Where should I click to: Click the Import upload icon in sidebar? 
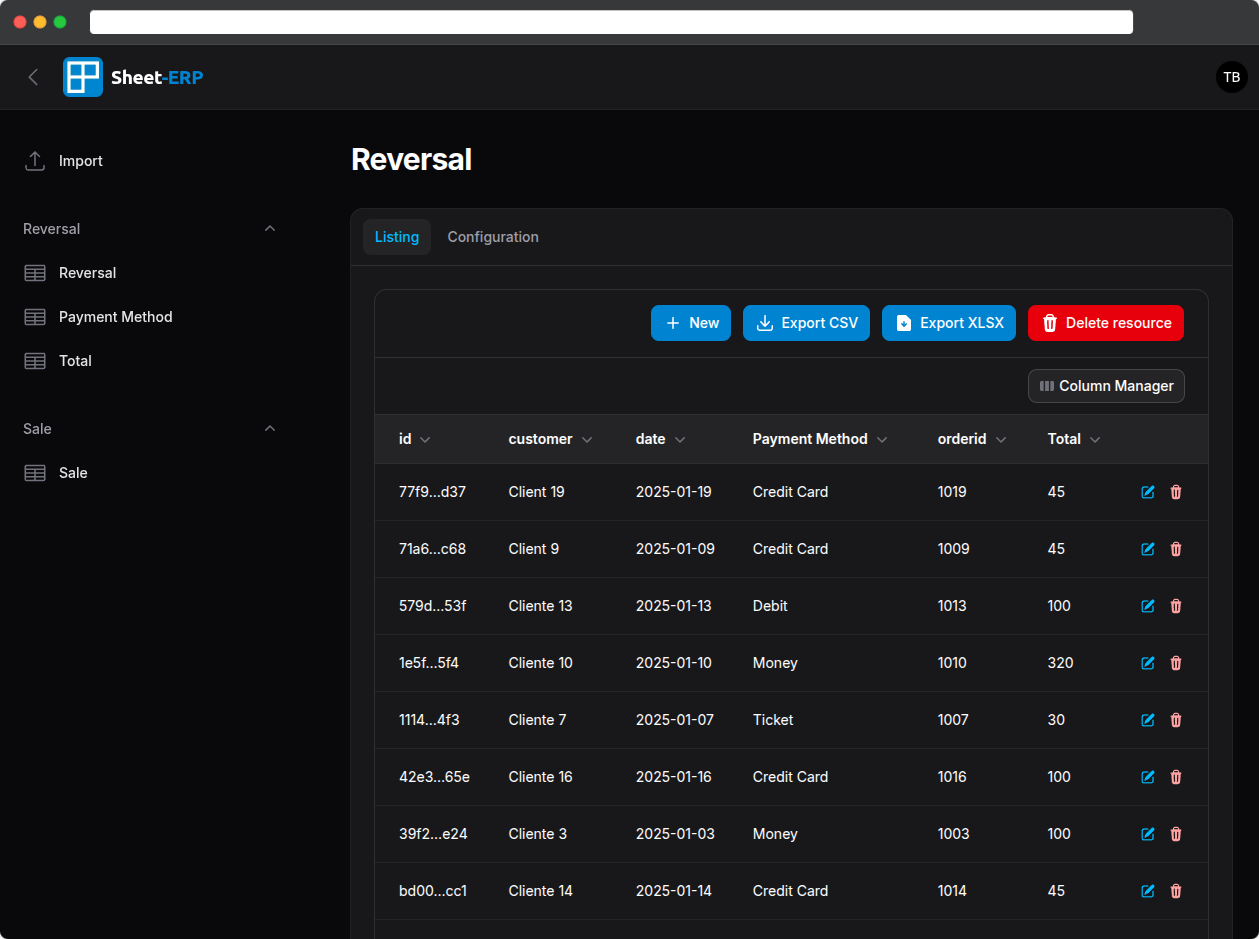coord(36,160)
